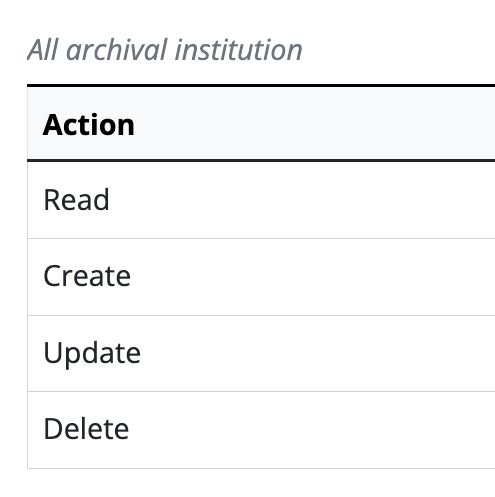Viewport: 495px width, 497px height.
Task: Click the Delete action label
Action: [x=86, y=429]
